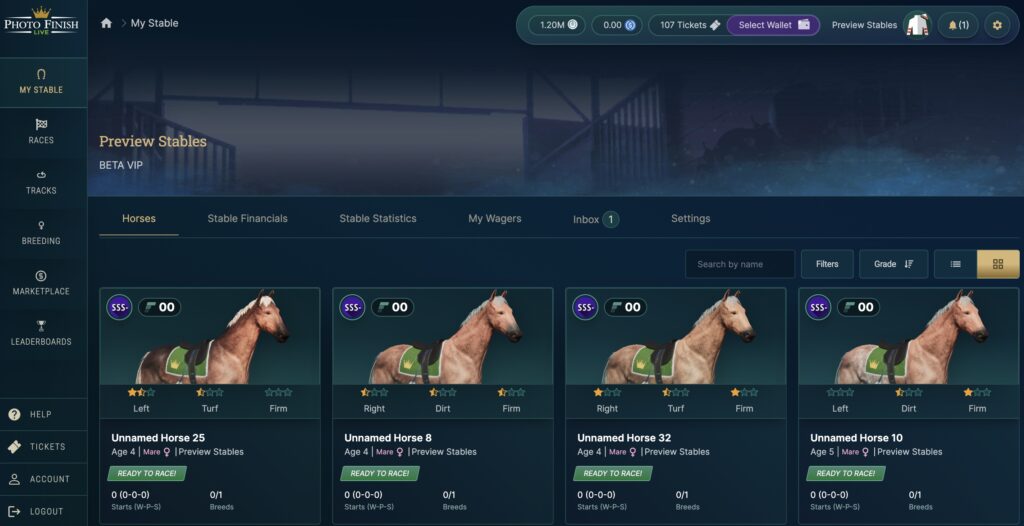Open Leaderboards trophy icon
Viewport: 1024px width, 526px height.
tap(41, 325)
